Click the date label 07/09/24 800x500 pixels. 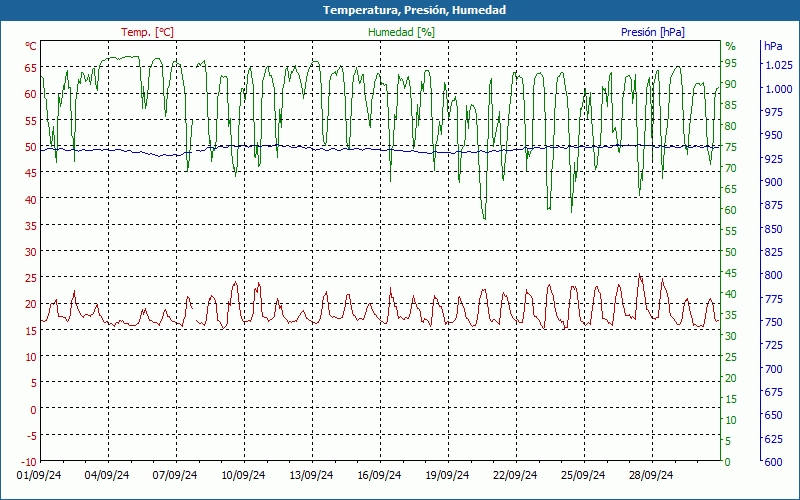coord(175,475)
